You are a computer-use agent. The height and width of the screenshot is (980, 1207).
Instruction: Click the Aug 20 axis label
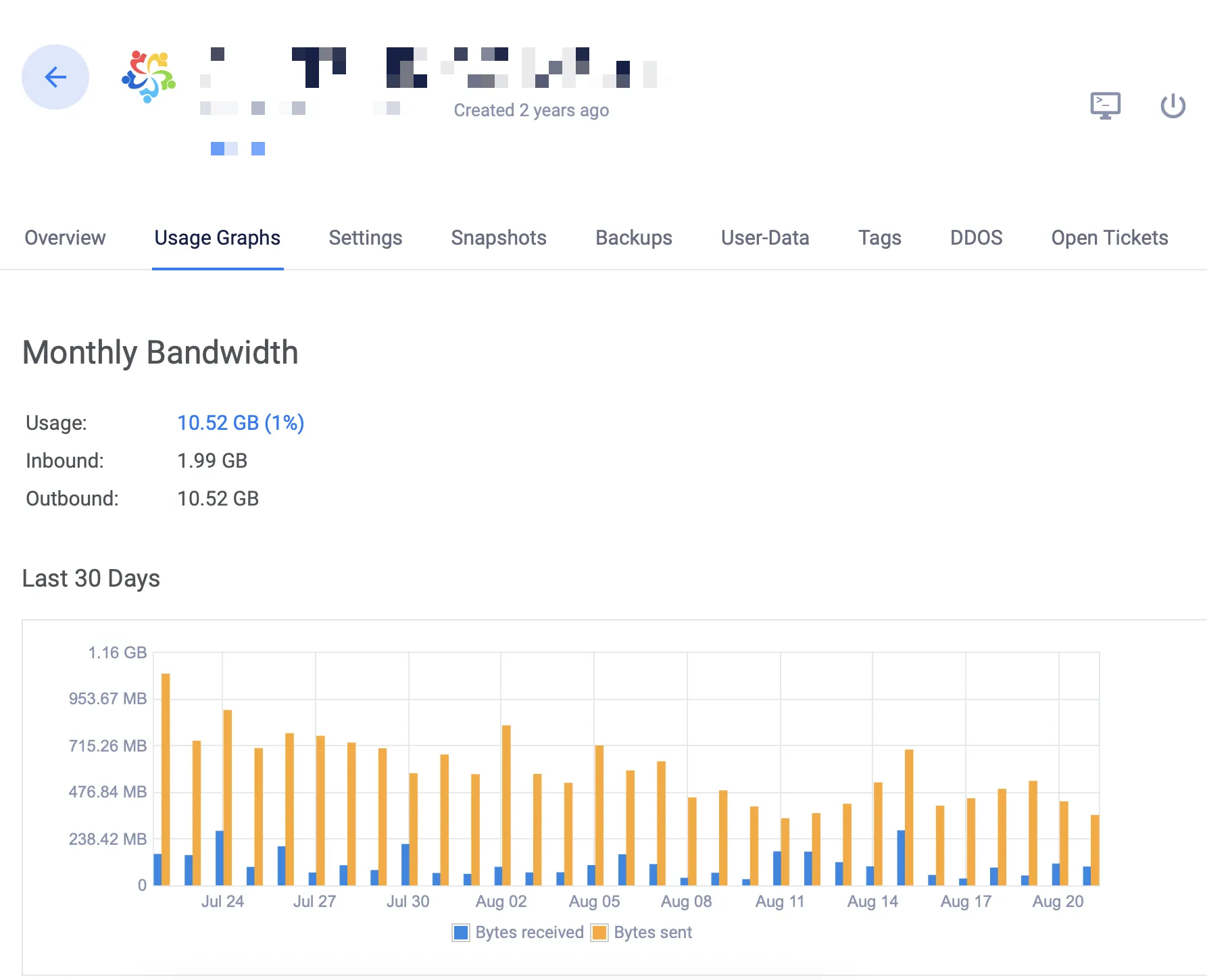pyautogui.click(x=1058, y=902)
